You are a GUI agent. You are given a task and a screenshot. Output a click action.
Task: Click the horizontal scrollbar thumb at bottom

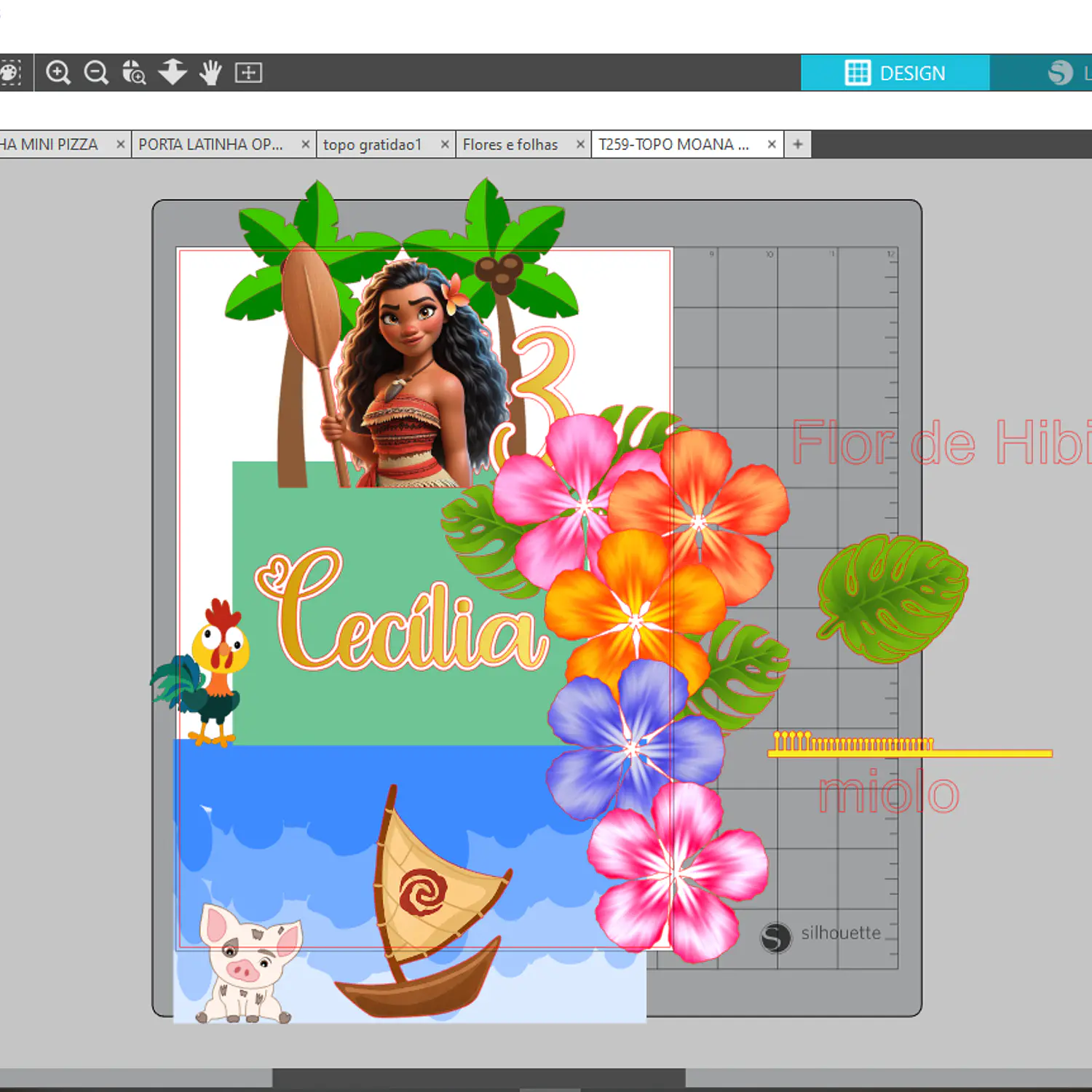[x=478, y=1078]
